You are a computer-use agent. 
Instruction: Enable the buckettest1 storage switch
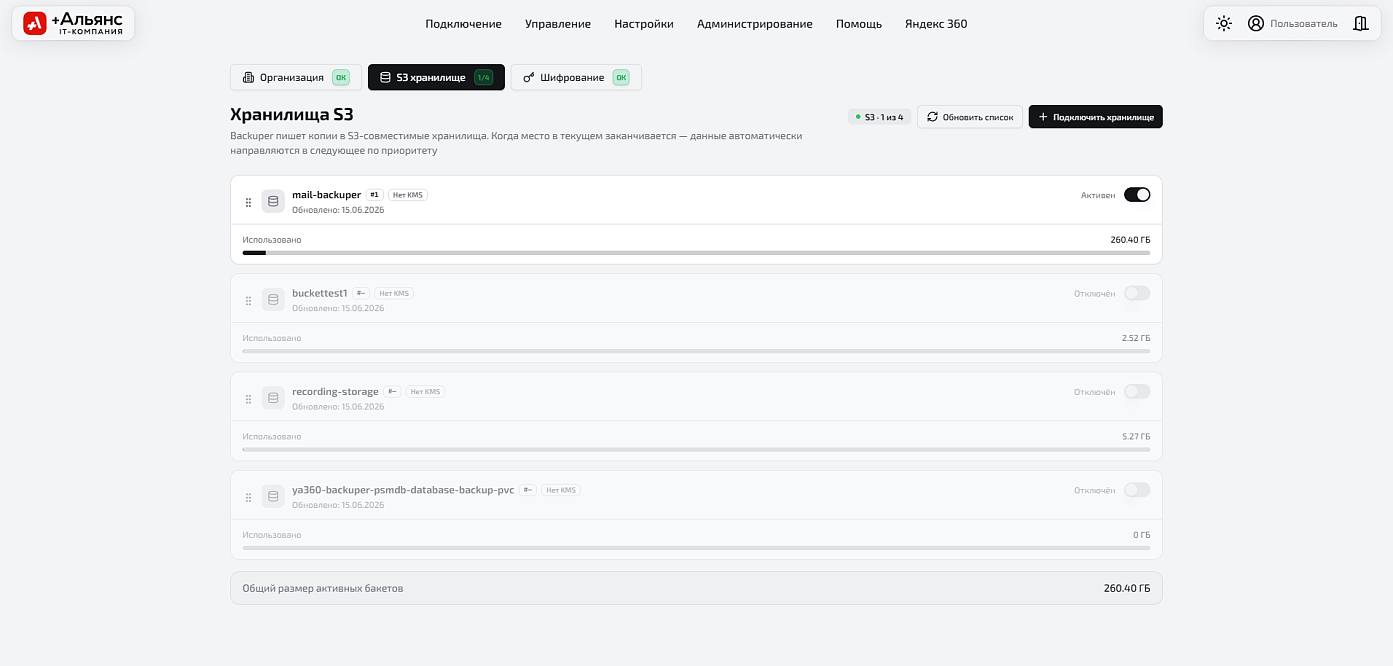click(x=1137, y=293)
